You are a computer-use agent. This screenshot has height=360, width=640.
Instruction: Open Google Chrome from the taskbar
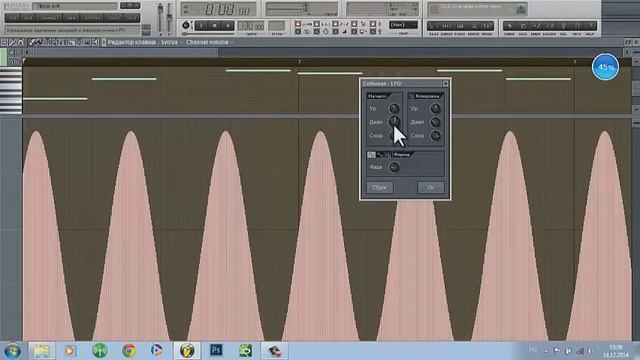pyautogui.click(x=129, y=350)
